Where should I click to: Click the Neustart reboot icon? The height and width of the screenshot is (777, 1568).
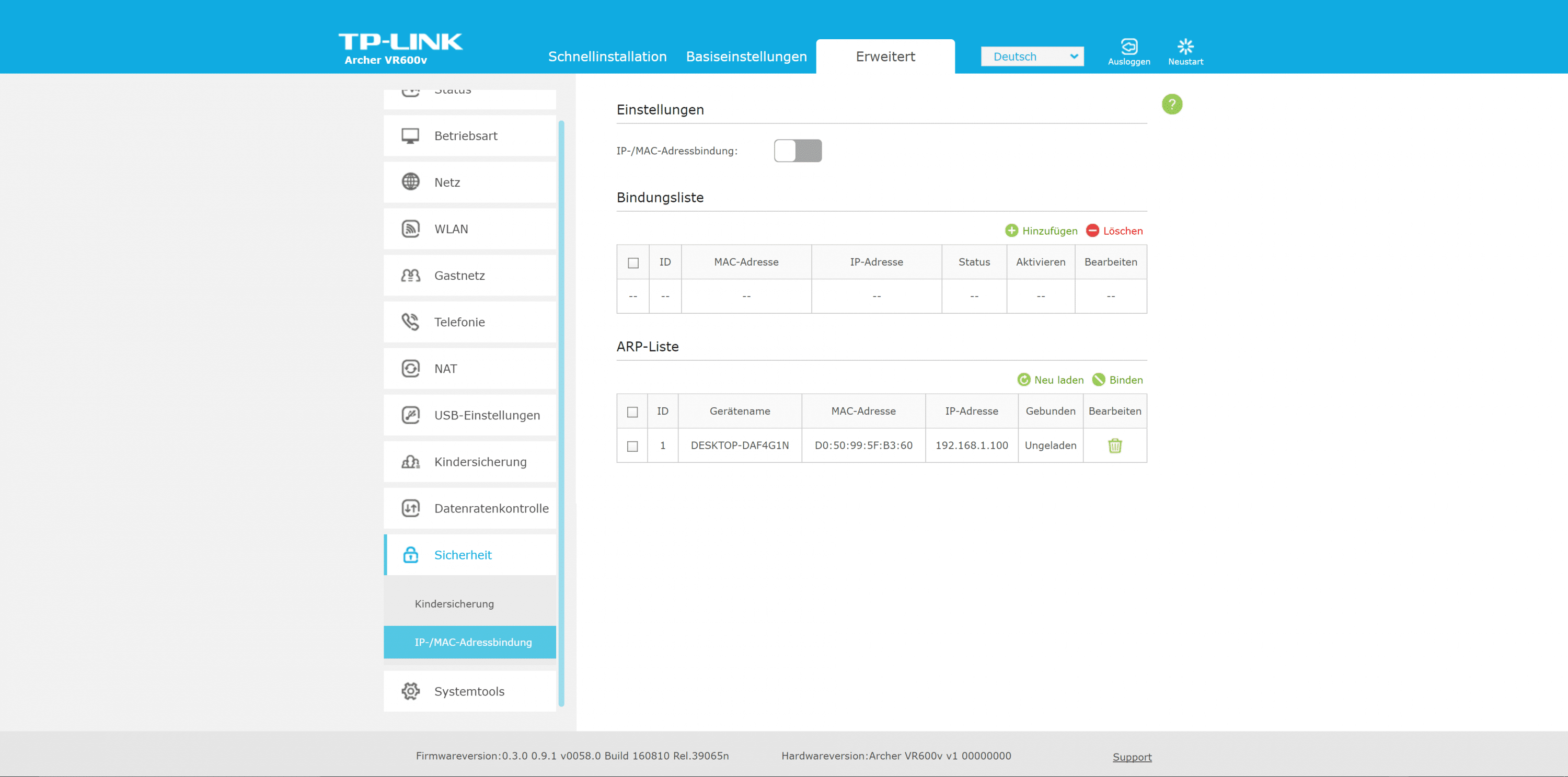click(x=1185, y=47)
